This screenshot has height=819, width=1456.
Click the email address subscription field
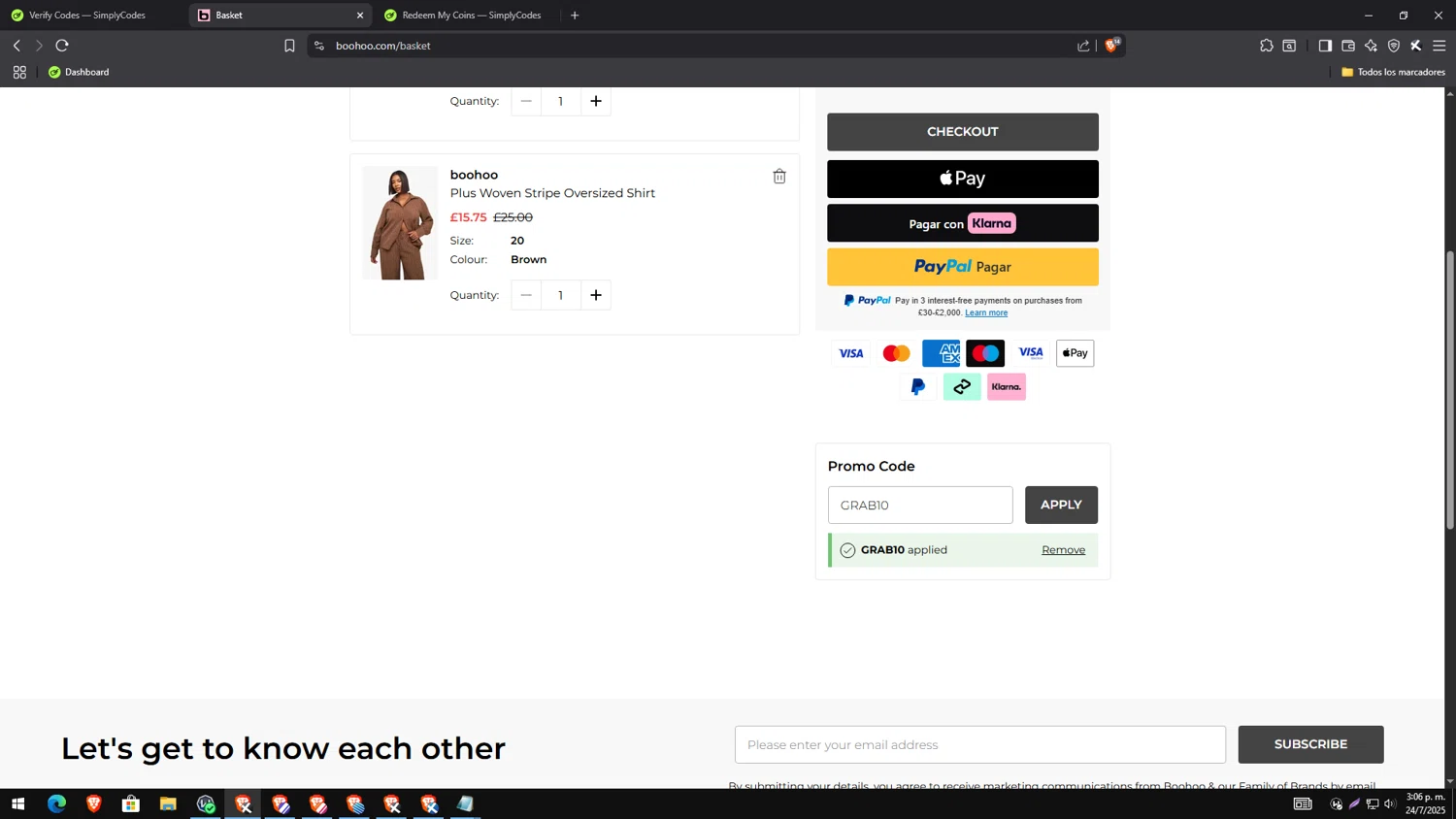(980, 744)
